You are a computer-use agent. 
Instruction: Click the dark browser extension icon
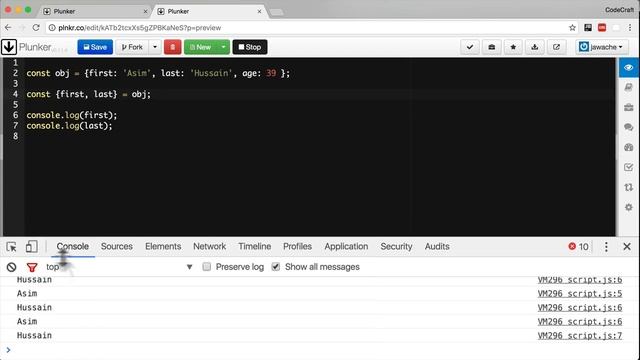pyautogui.click(x=588, y=28)
